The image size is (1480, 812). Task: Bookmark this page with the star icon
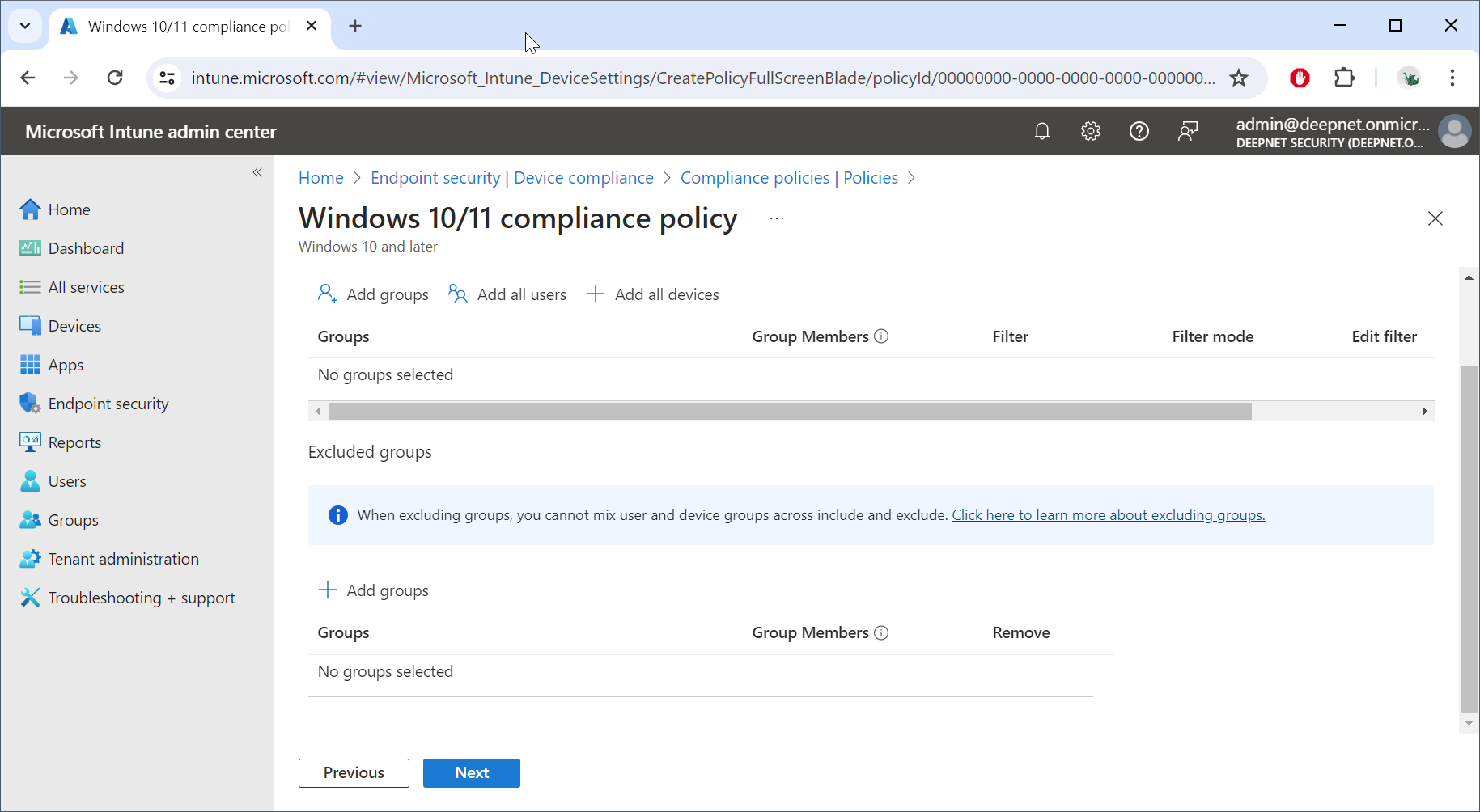click(1239, 78)
